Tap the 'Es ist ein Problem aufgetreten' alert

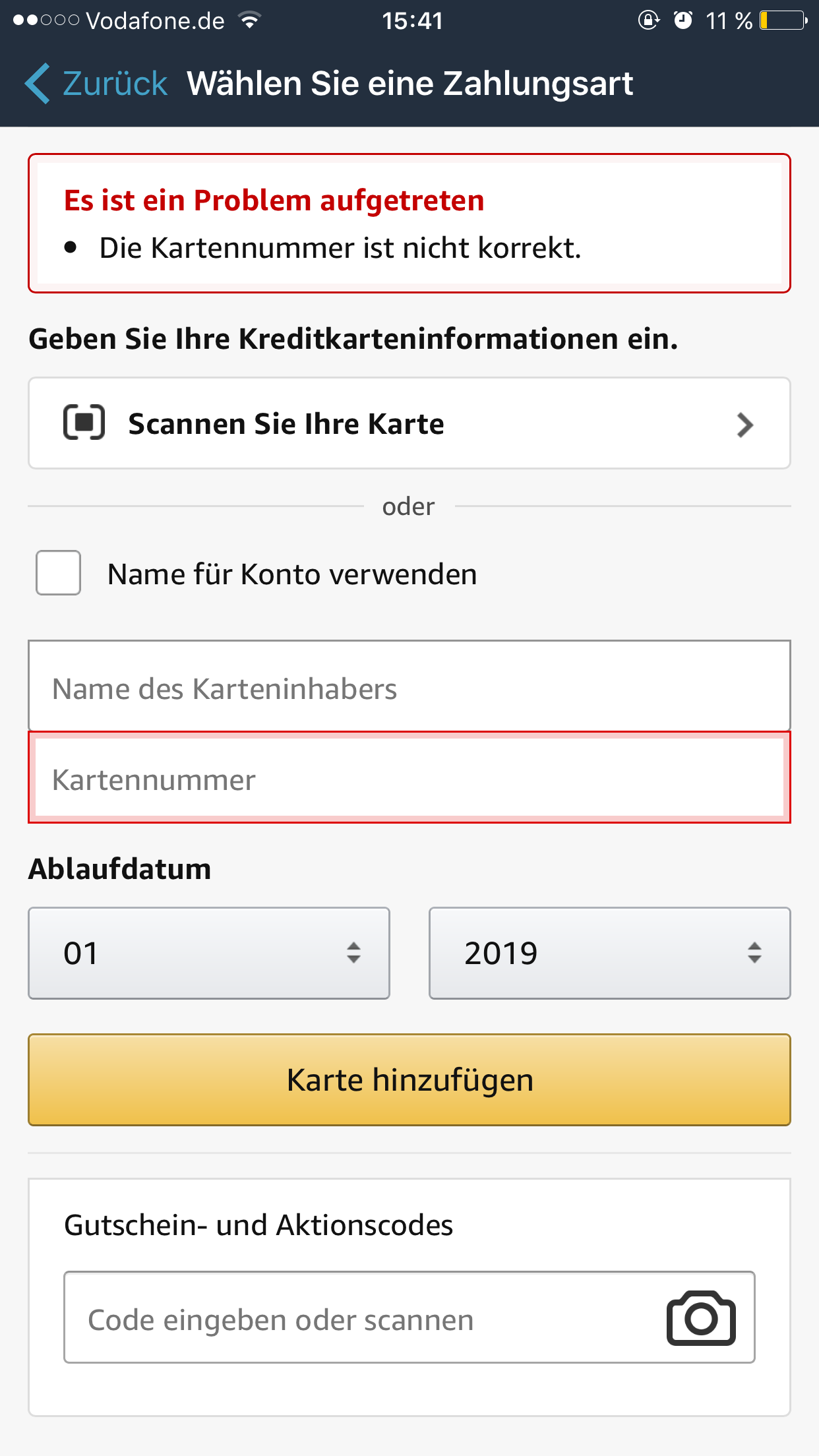[409, 223]
